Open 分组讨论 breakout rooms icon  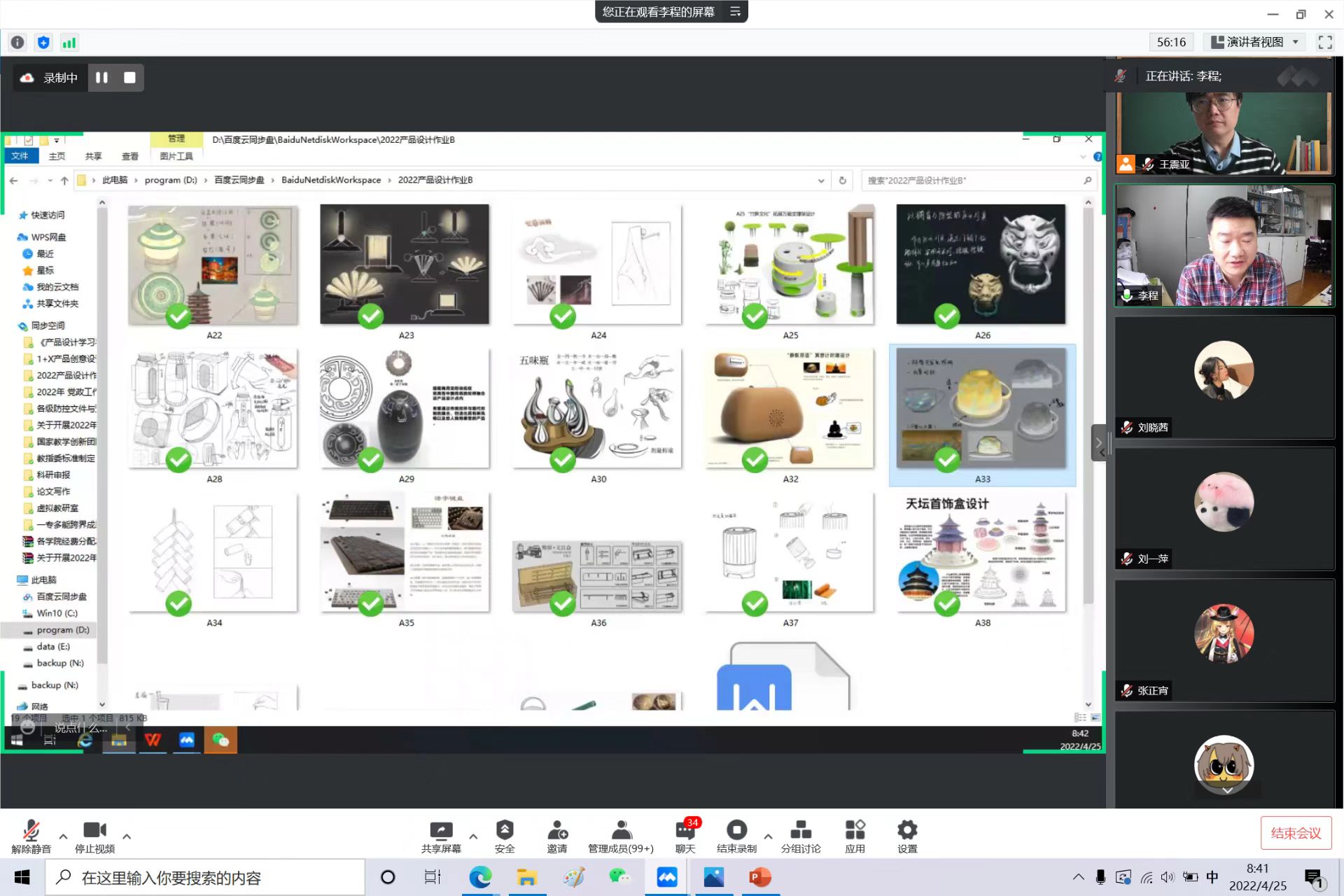click(x=800, y=831)
